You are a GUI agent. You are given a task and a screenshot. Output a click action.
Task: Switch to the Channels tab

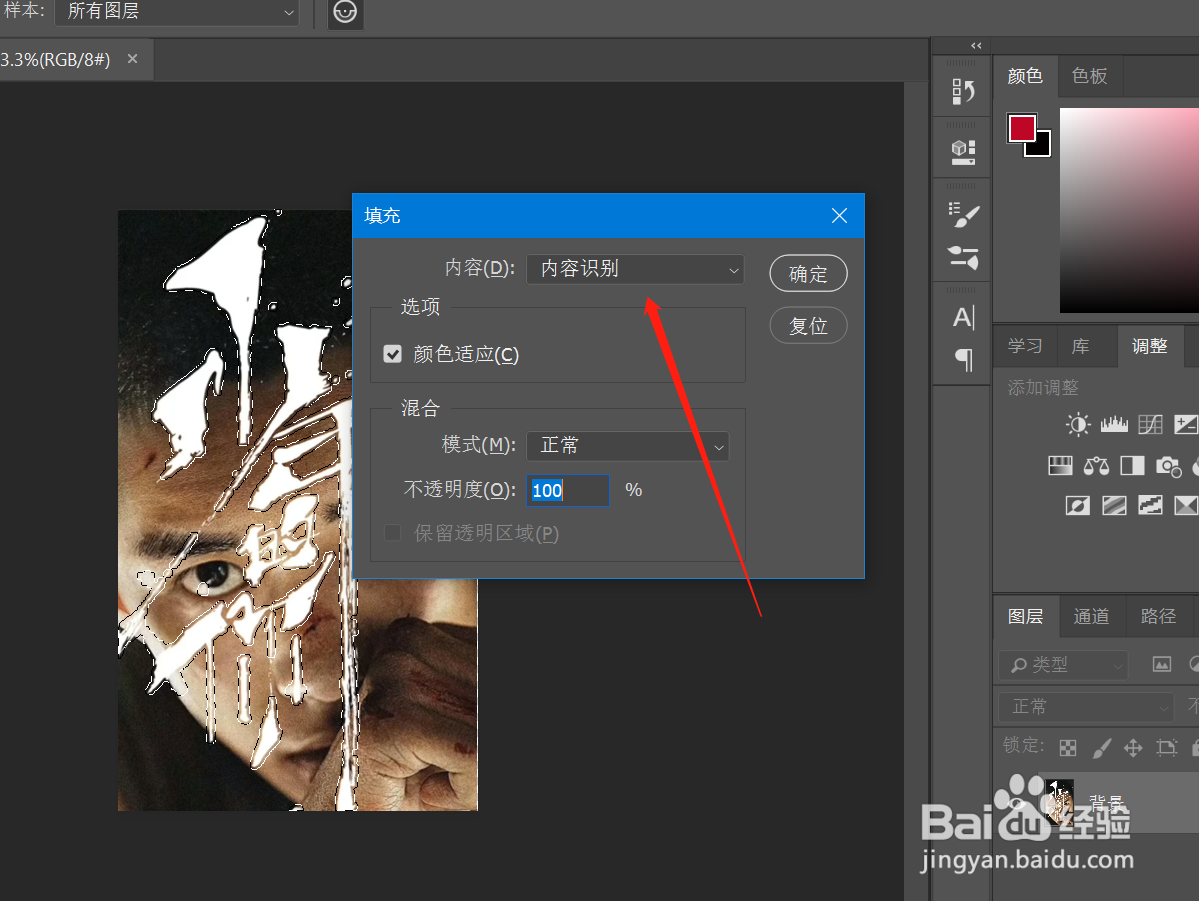click(1091, 616)
